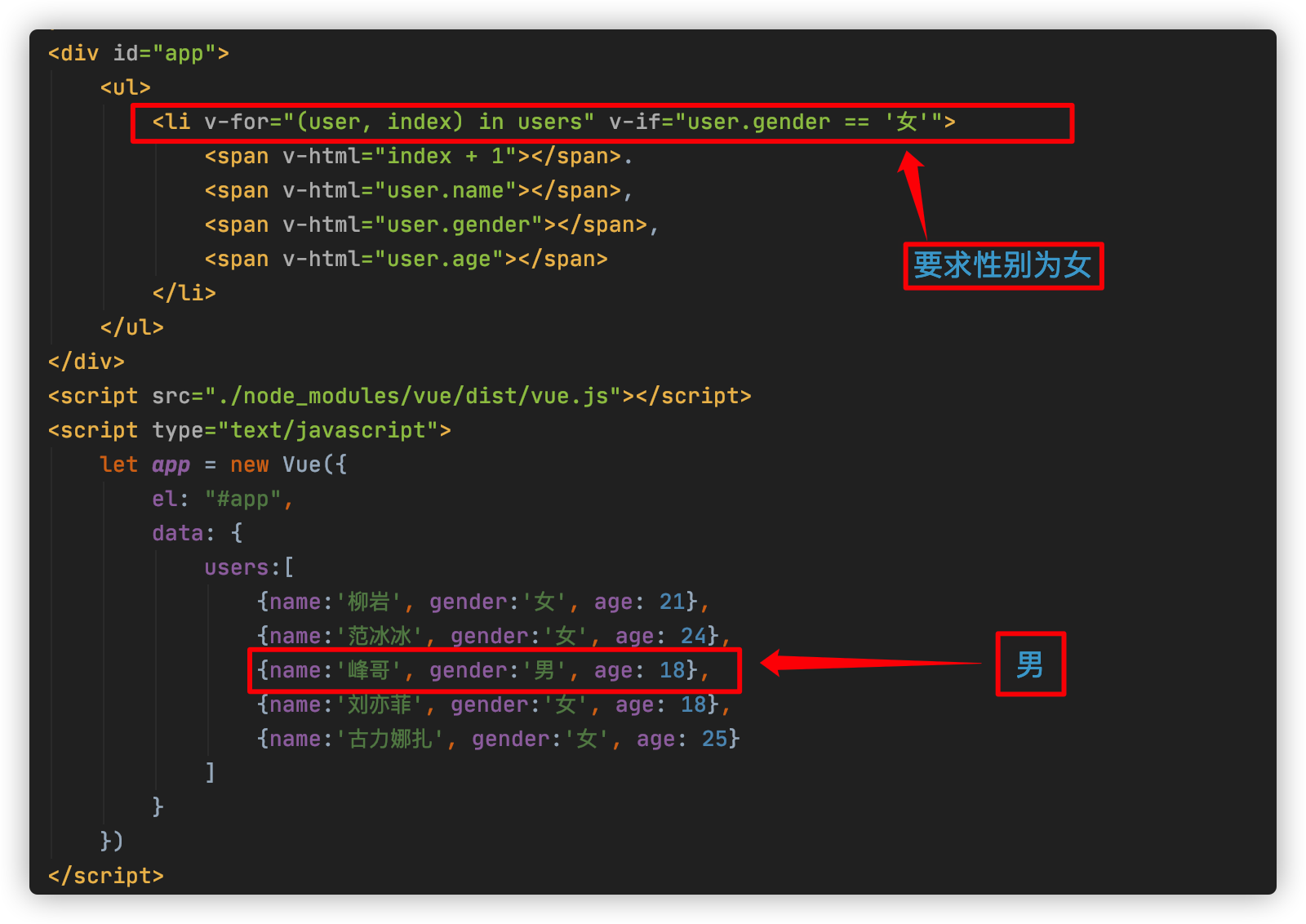Click the v-for="(user, index) in users" attribute
Viewport: 1306px width, 924px height.
click(399, 122)
